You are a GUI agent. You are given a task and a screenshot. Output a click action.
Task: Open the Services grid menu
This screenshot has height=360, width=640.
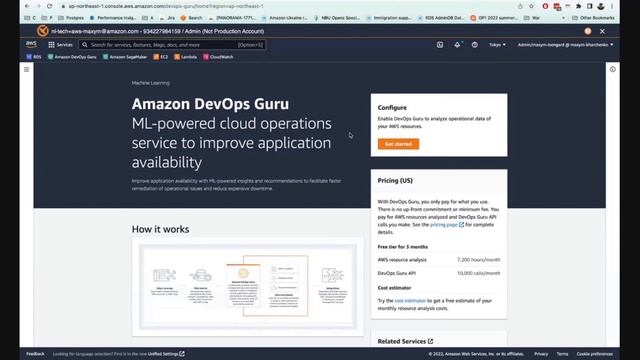point(60,45)
